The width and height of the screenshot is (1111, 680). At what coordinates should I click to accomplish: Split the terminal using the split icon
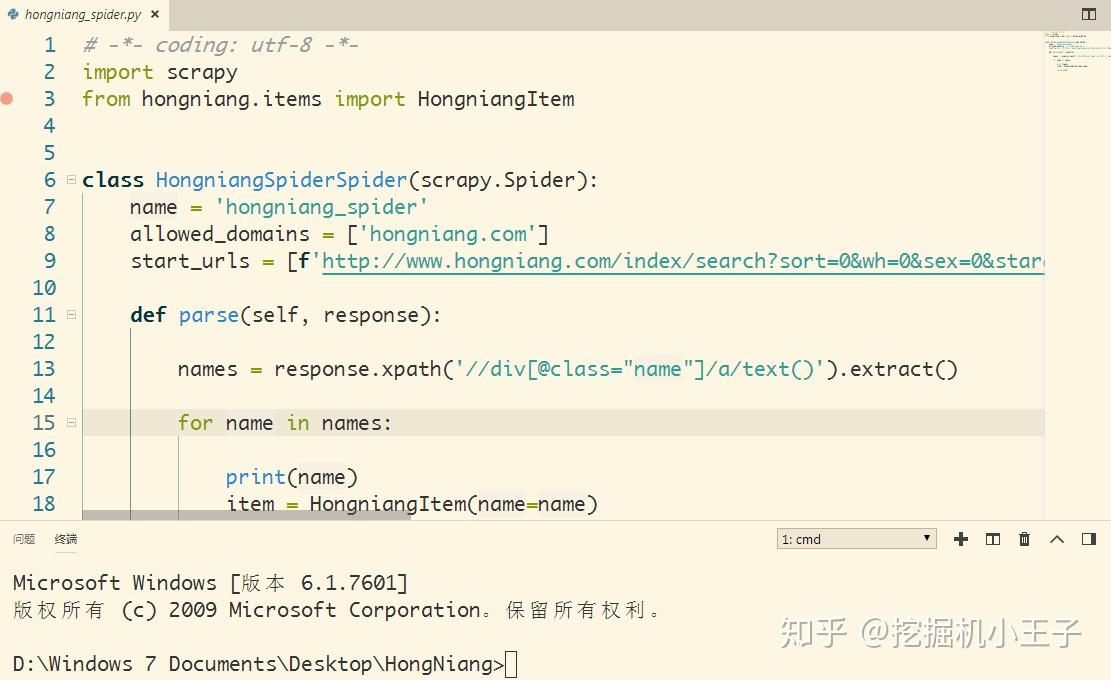point(993,539)
